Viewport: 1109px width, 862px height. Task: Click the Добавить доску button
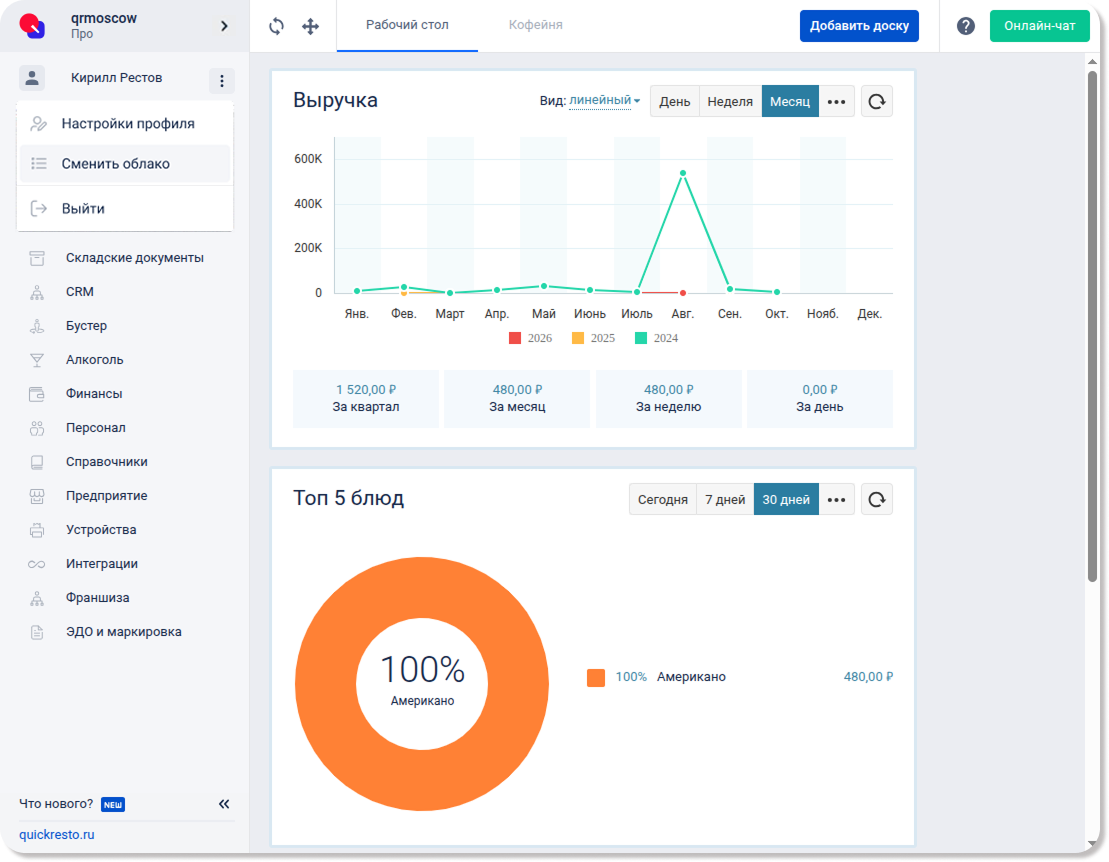click(x=859, y=26)
